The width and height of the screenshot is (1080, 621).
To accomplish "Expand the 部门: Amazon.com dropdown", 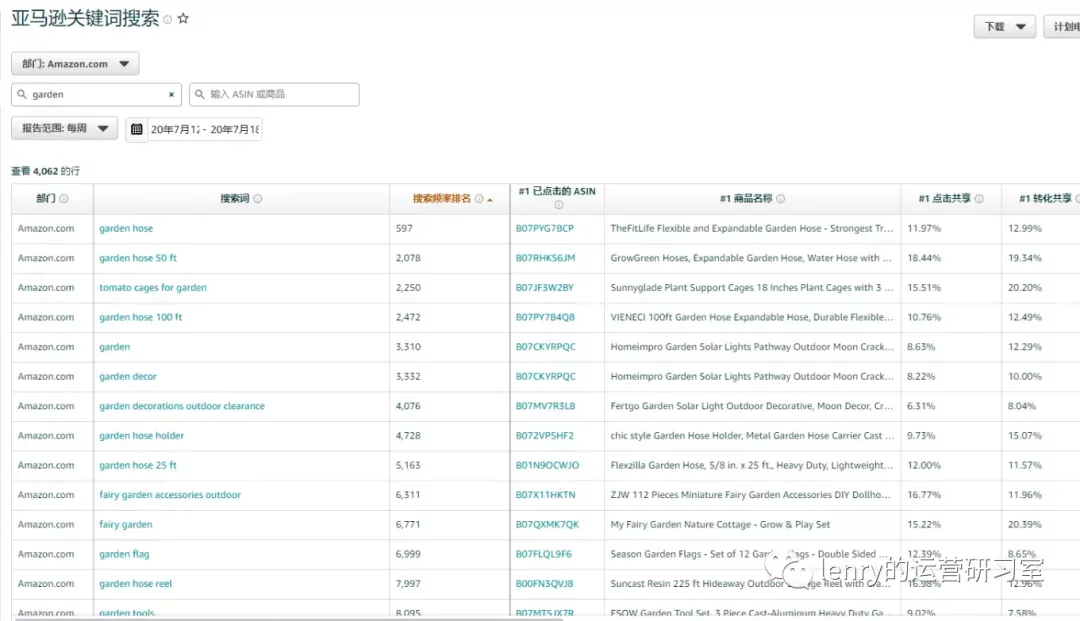I will click(x=75, y=63).
